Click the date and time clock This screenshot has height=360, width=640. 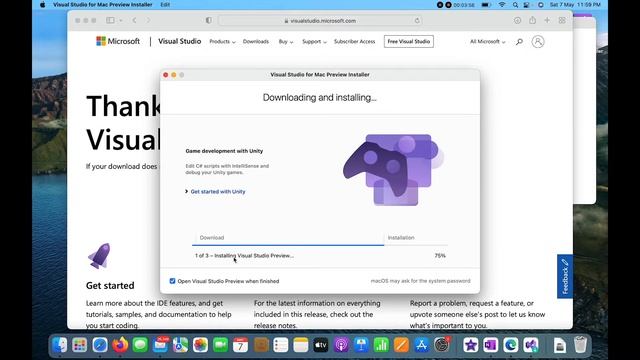(575, 4)
